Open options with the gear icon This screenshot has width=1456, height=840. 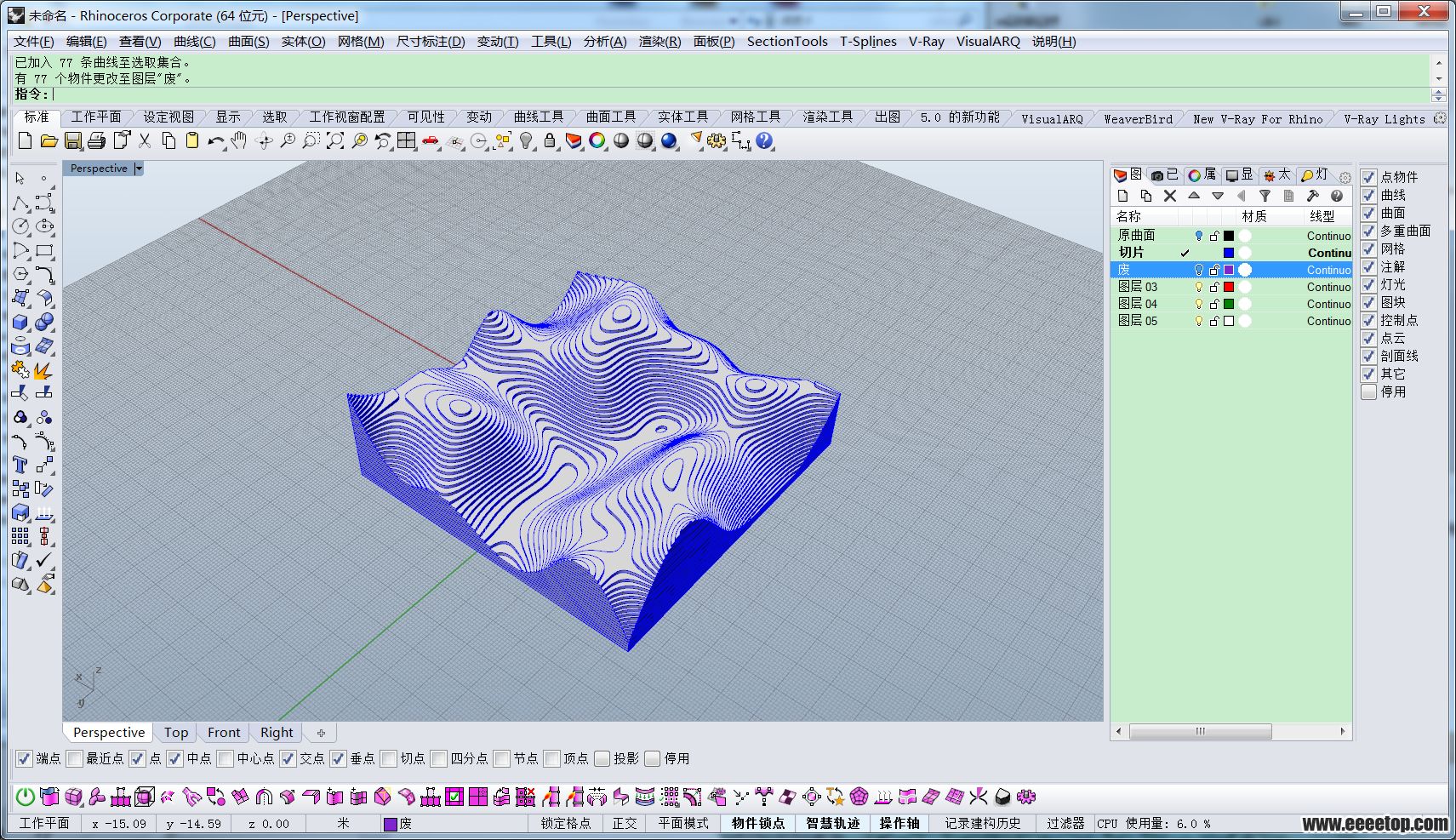click(x=717, y=140)
